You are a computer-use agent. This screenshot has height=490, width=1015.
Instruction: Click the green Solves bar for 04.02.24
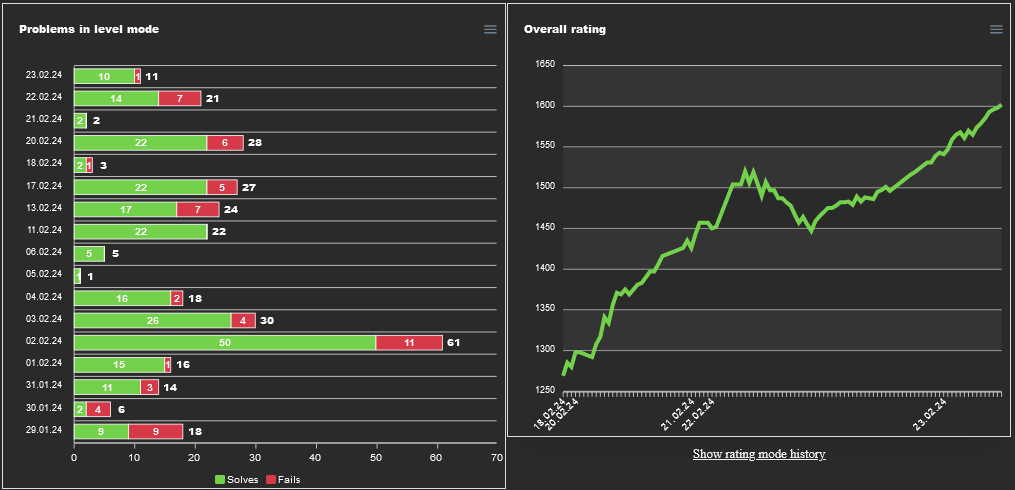point(123,298)
